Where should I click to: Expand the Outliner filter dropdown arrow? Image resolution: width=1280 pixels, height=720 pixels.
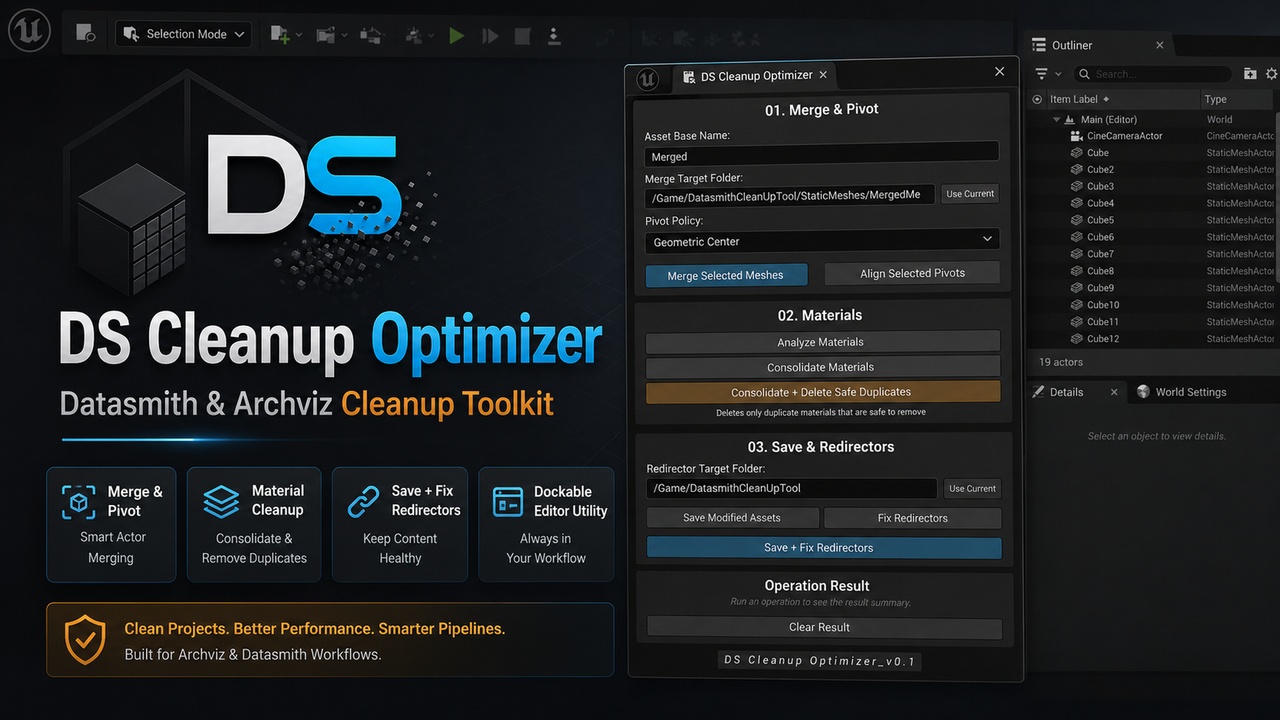coord(1058,75)
